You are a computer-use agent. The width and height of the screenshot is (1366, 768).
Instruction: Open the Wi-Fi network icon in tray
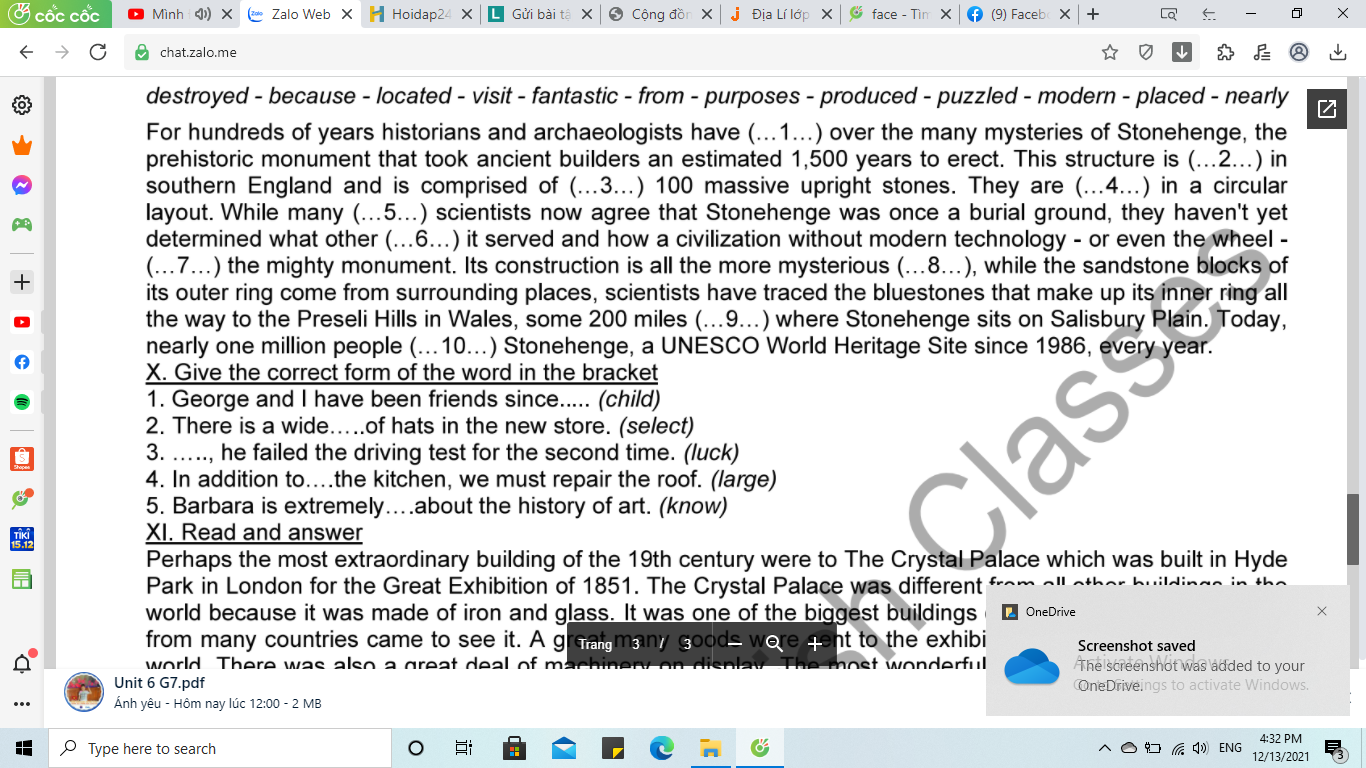tap(1177, 748)
